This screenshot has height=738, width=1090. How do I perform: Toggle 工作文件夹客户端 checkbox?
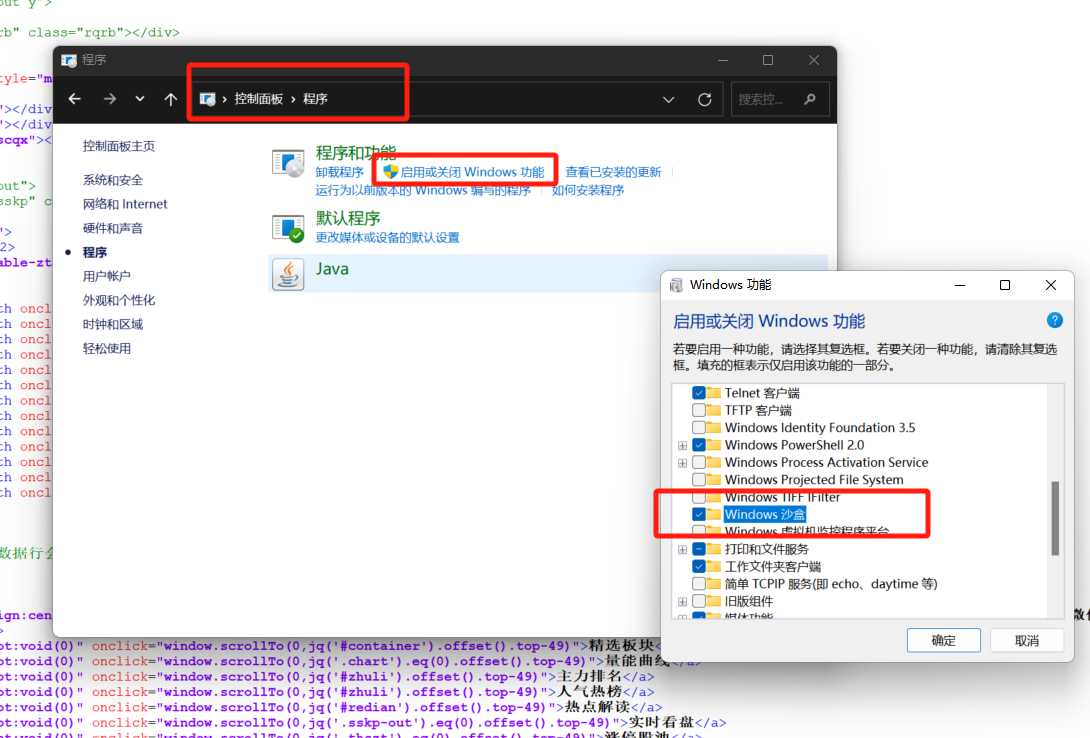click(699, 566)
